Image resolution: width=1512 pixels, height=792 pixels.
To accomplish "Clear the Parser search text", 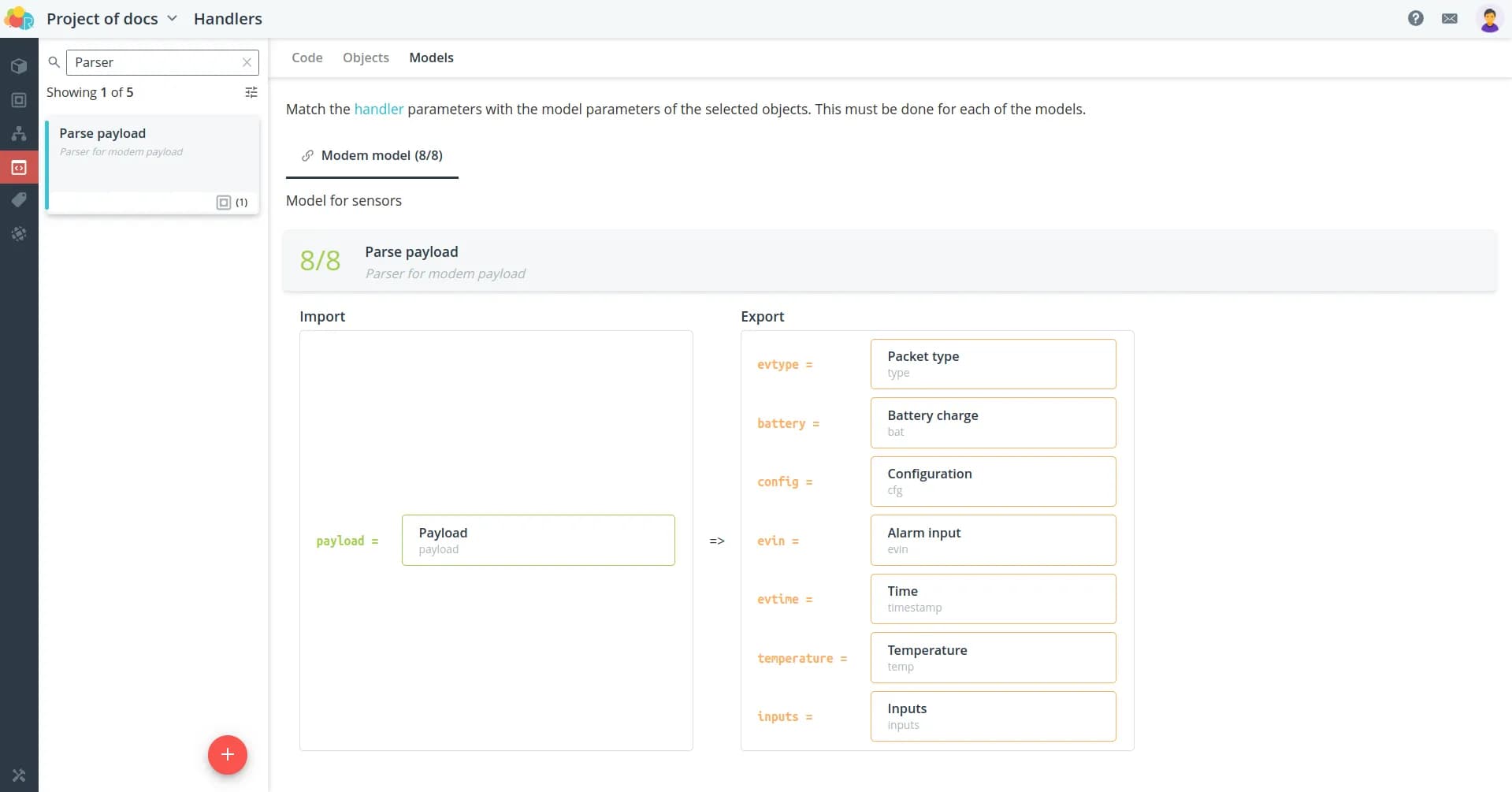I will (247, 62).
